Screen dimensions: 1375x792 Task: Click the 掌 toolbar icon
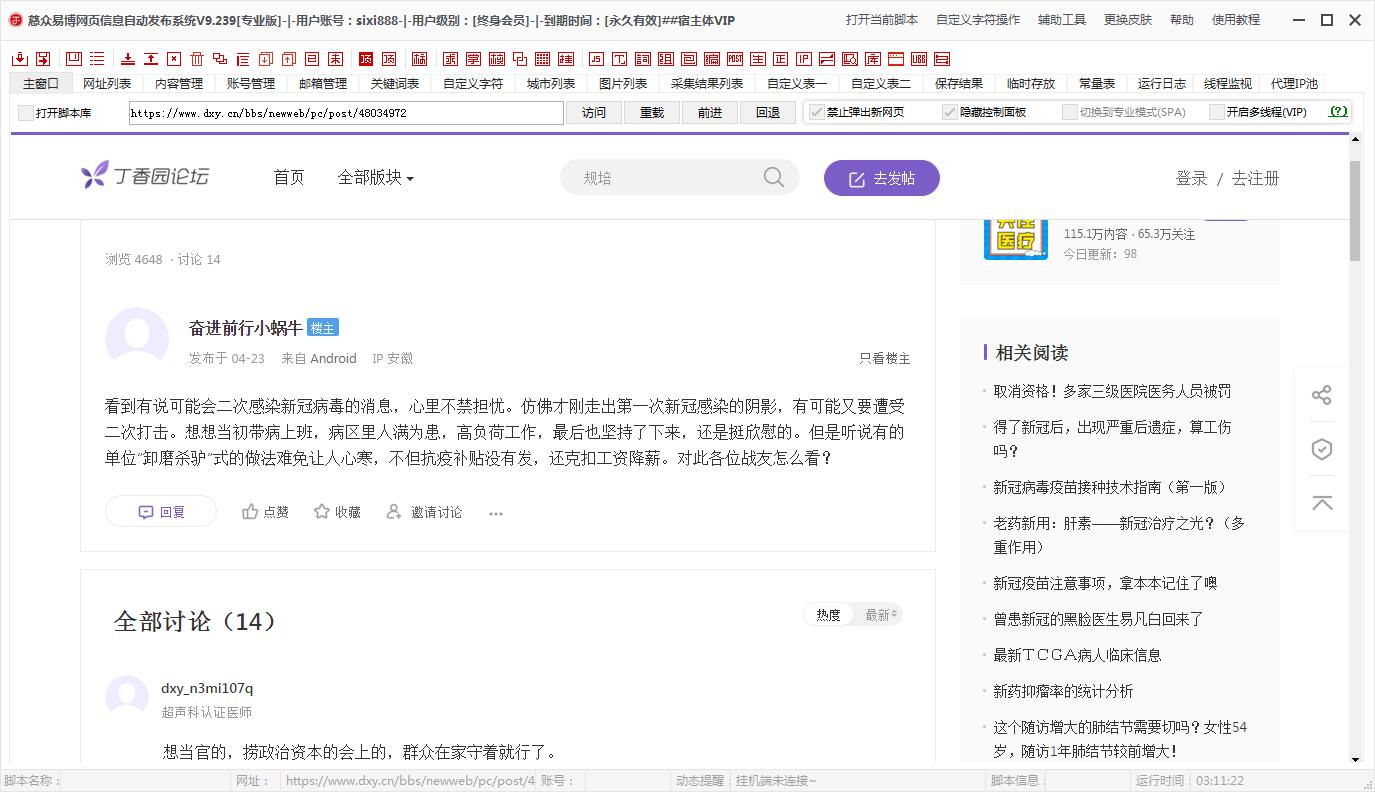[x=474, y=59]
